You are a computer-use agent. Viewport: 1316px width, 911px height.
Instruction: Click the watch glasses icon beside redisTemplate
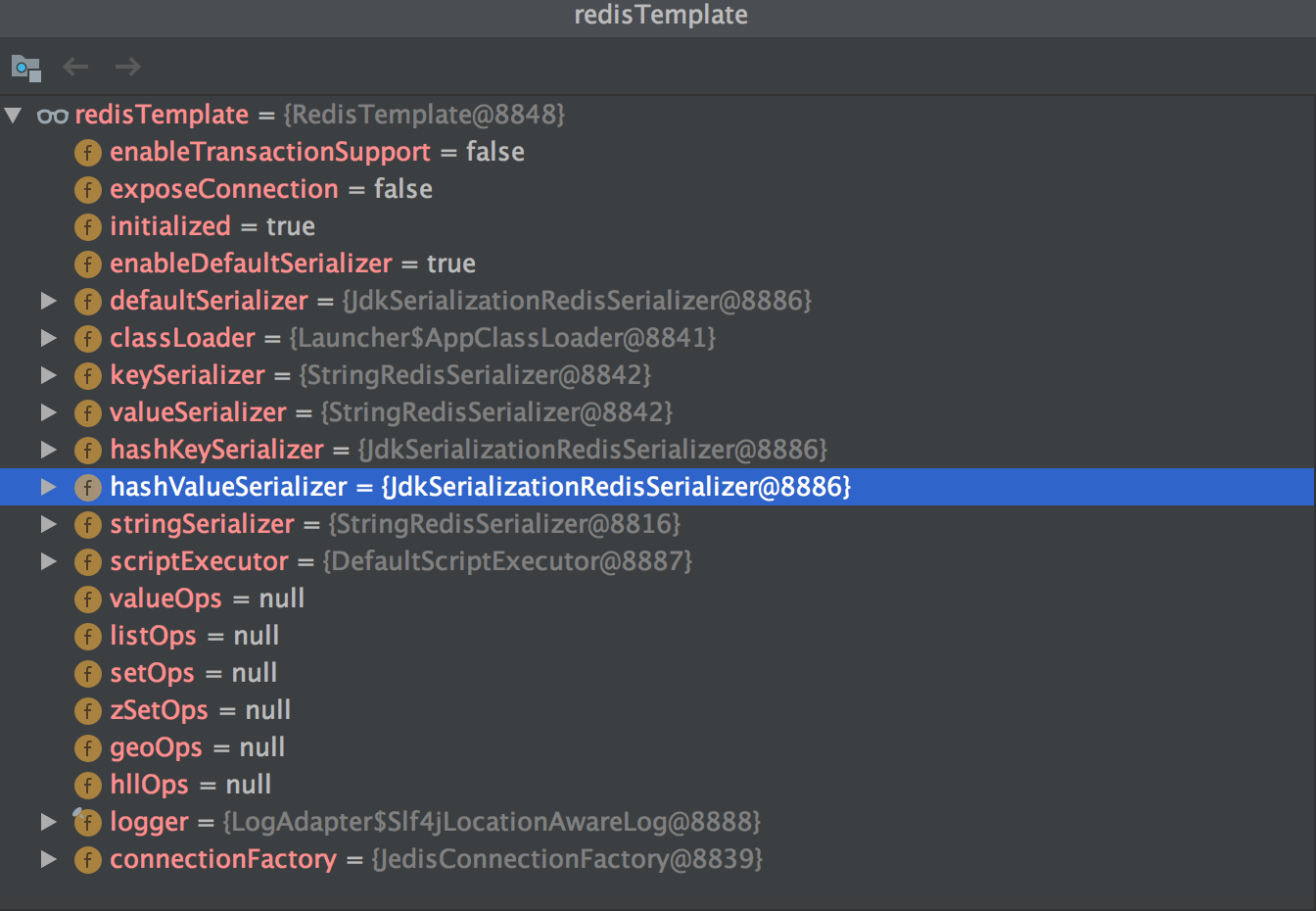pyautogui.click(x=53, y=116)
